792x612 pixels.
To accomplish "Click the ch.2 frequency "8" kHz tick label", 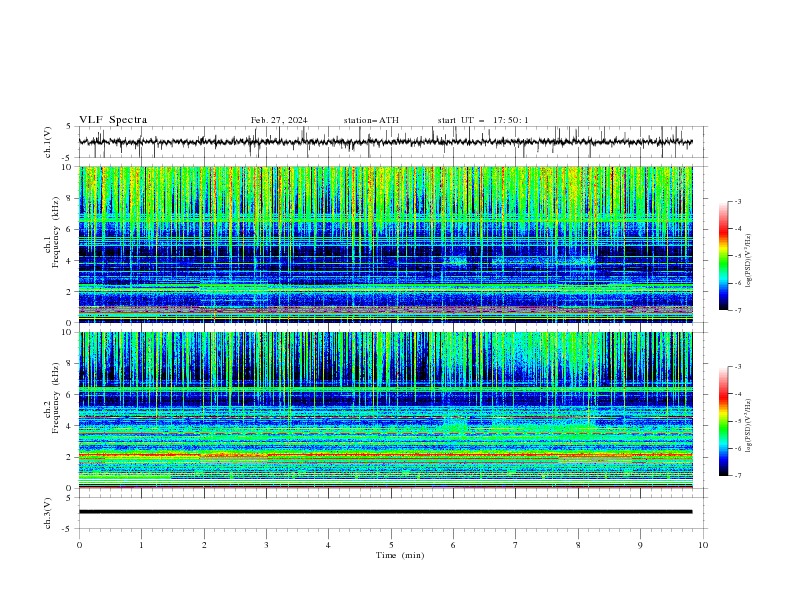I will tap(71, 364).
